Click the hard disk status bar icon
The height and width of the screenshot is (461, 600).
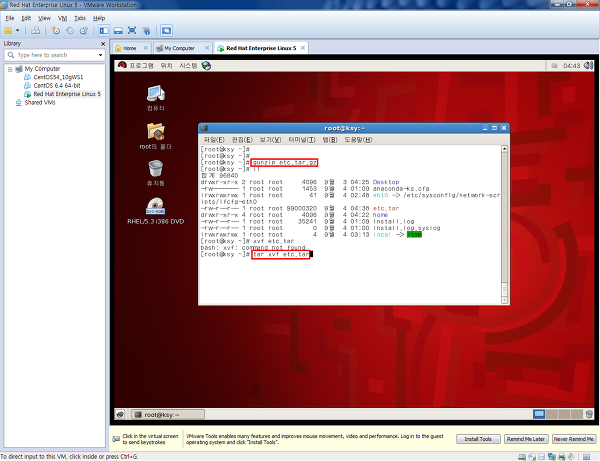(522, 457)
